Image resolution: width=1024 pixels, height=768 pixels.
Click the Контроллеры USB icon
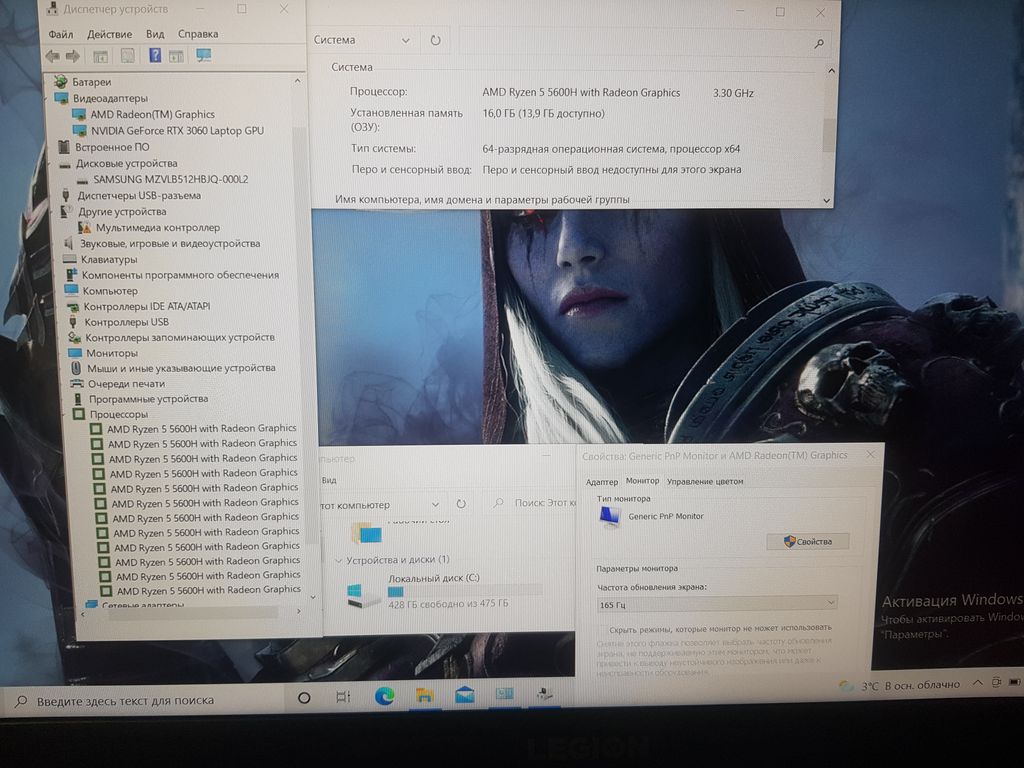[x=73, y=322]
